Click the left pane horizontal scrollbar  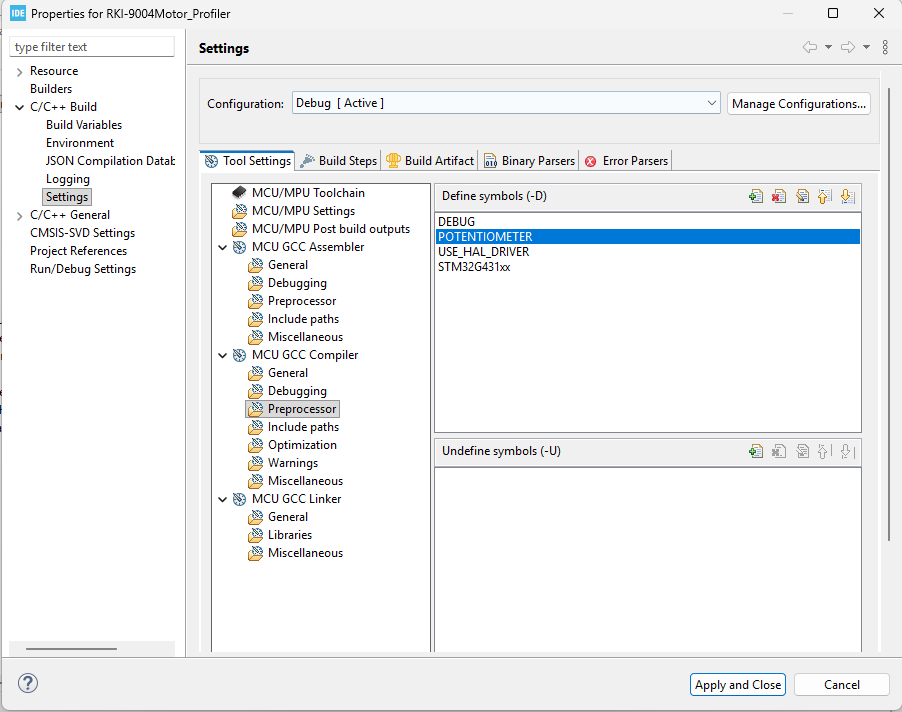71,649
